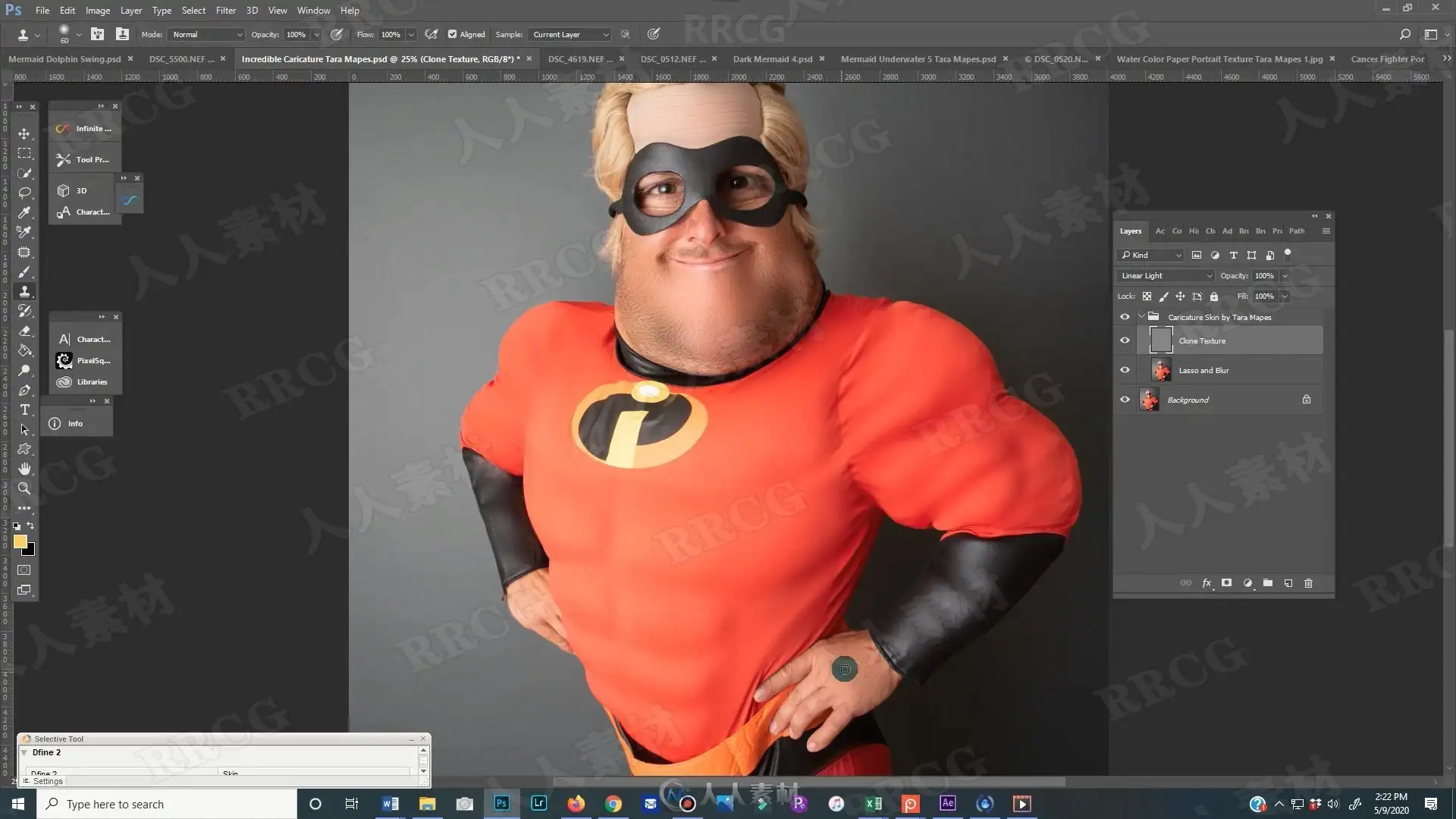Open the layer Kind filter dropdown
The image size is (1456, 819).
(1150, 255)
